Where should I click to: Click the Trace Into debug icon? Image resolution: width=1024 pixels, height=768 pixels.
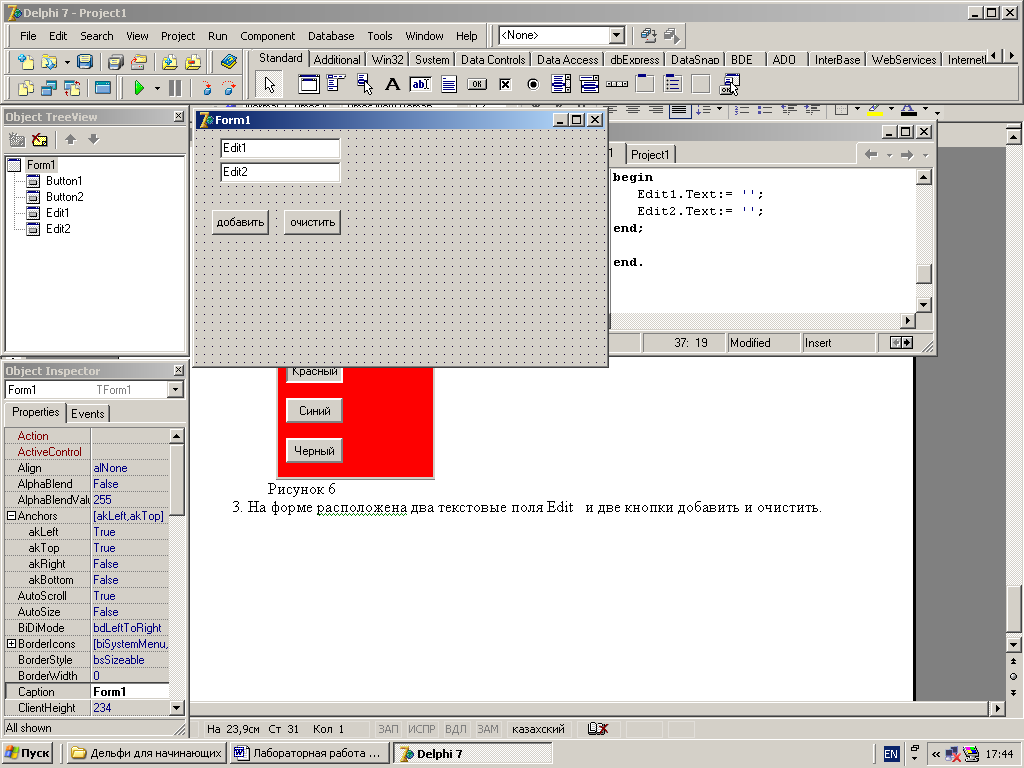206,88
